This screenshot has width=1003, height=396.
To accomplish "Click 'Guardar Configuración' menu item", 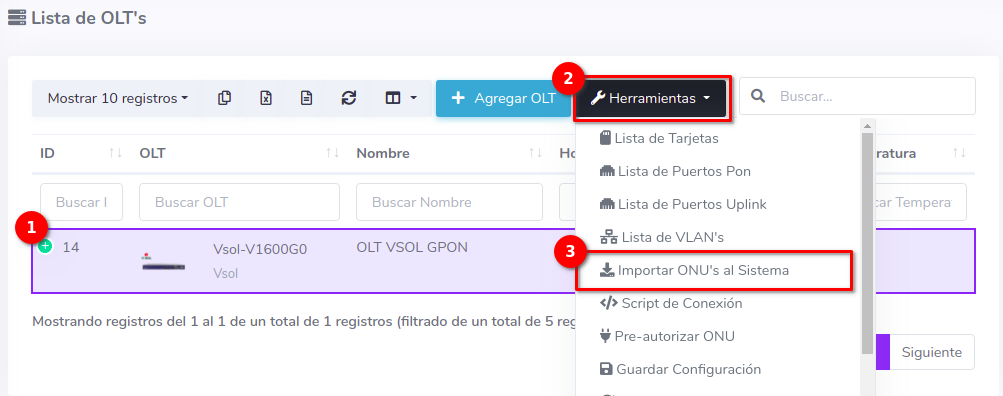I will pos(680,369).
